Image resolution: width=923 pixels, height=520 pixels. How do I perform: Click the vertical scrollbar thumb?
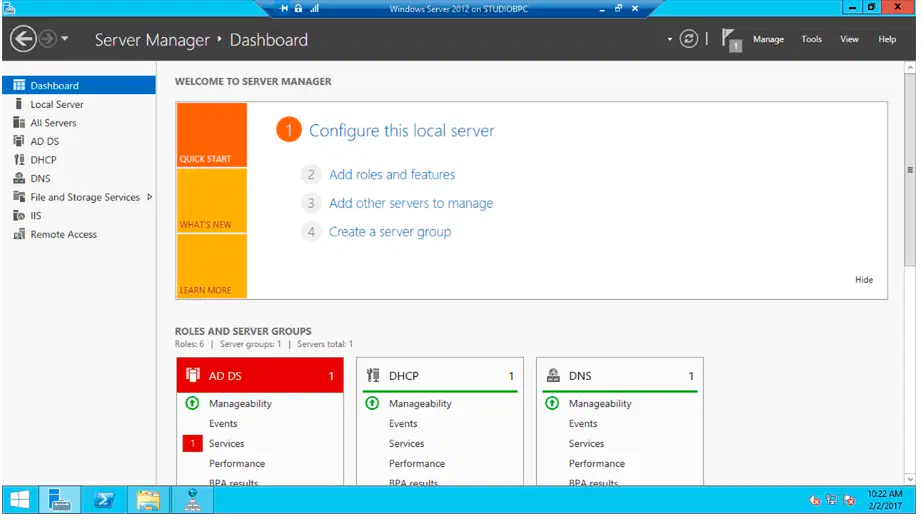pyautogui.click(x=910, y=170)
